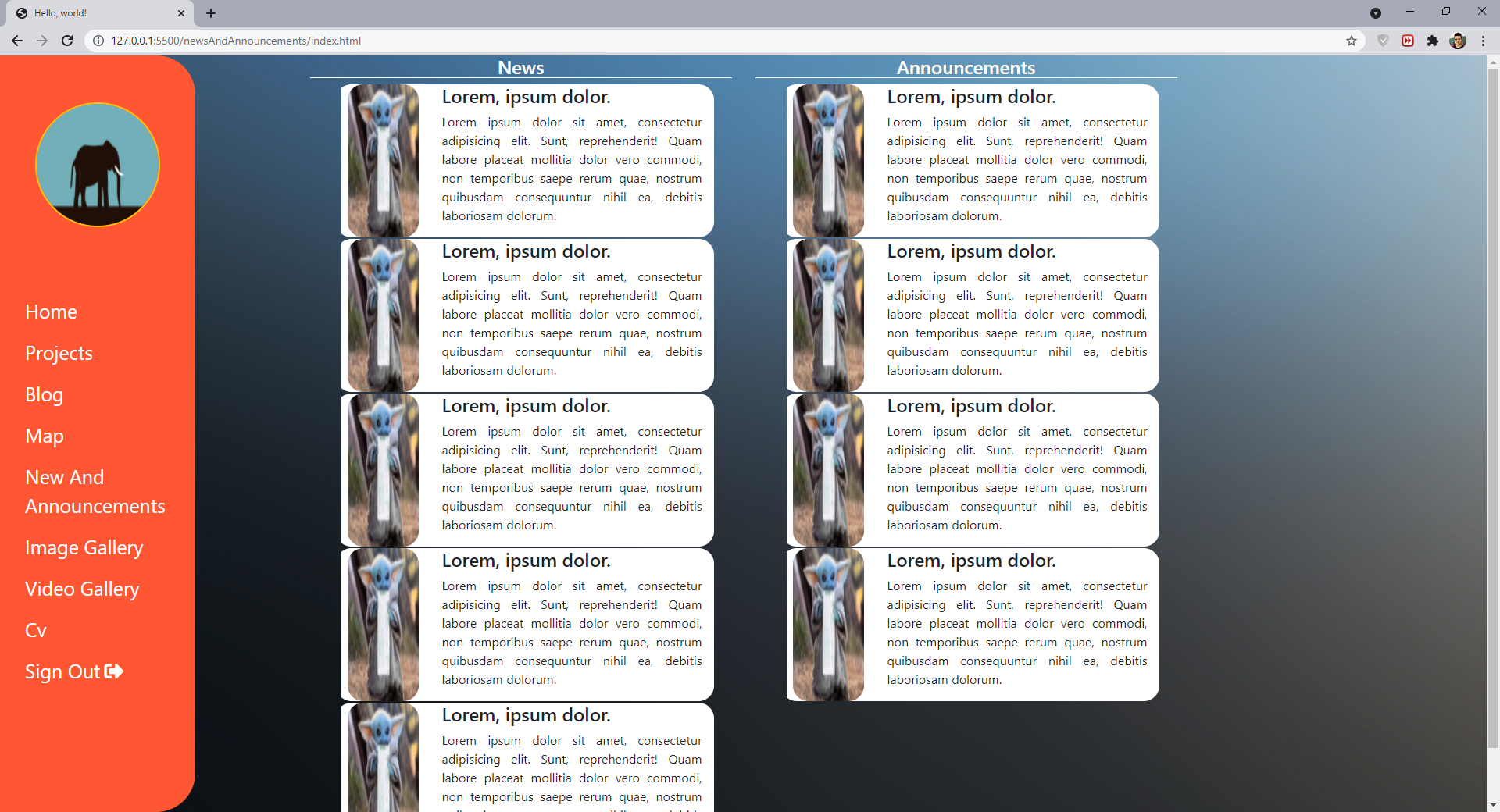Click the red extension icon in toolbar

tap(1408, 41)
